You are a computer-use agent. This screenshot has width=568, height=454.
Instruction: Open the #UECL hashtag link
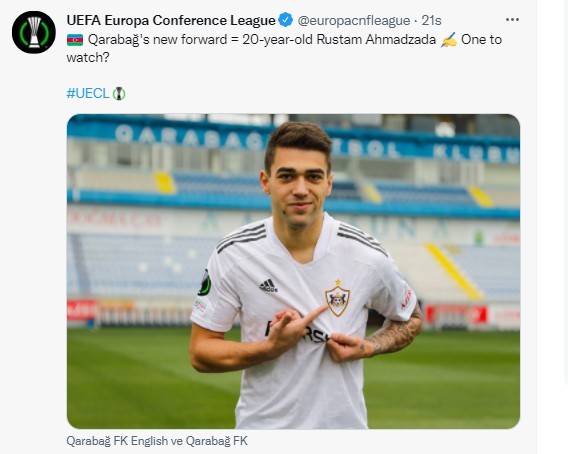coord(88,93)
